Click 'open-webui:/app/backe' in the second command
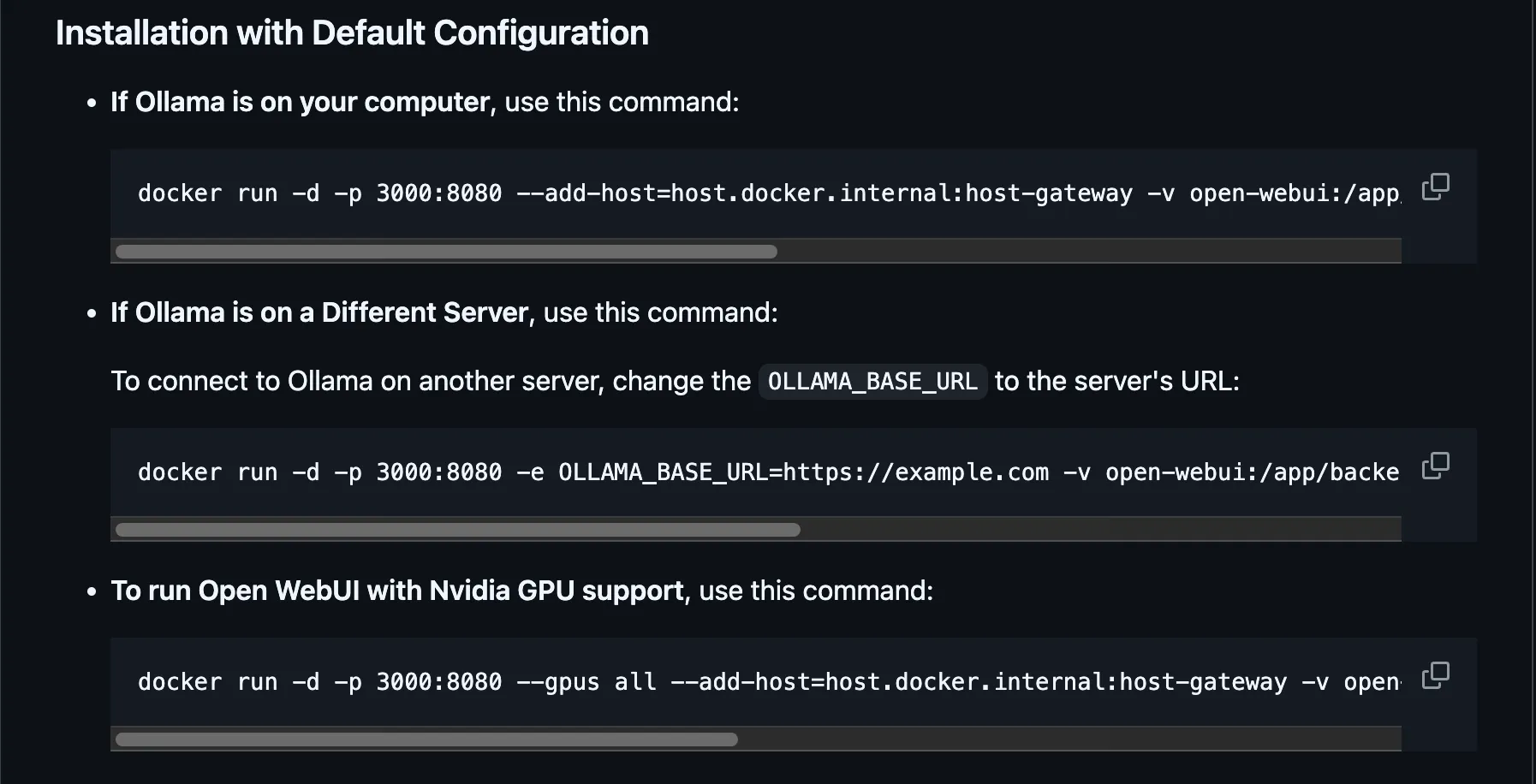1536x784 pixels. [1252, 472]
